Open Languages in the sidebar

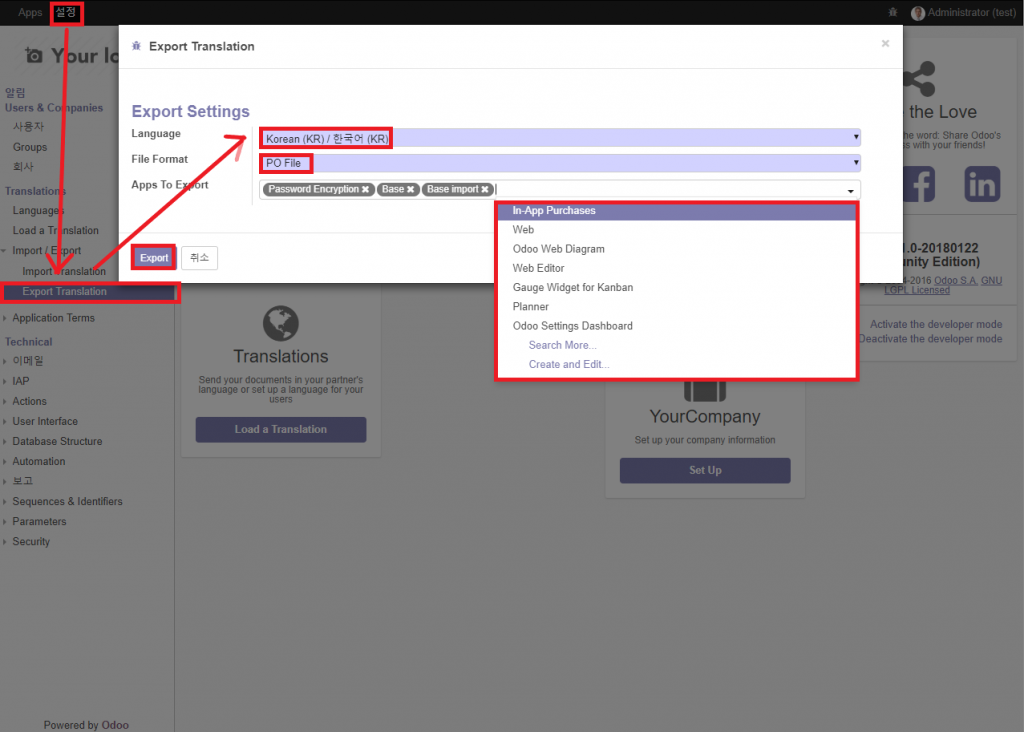click(39, 210)
